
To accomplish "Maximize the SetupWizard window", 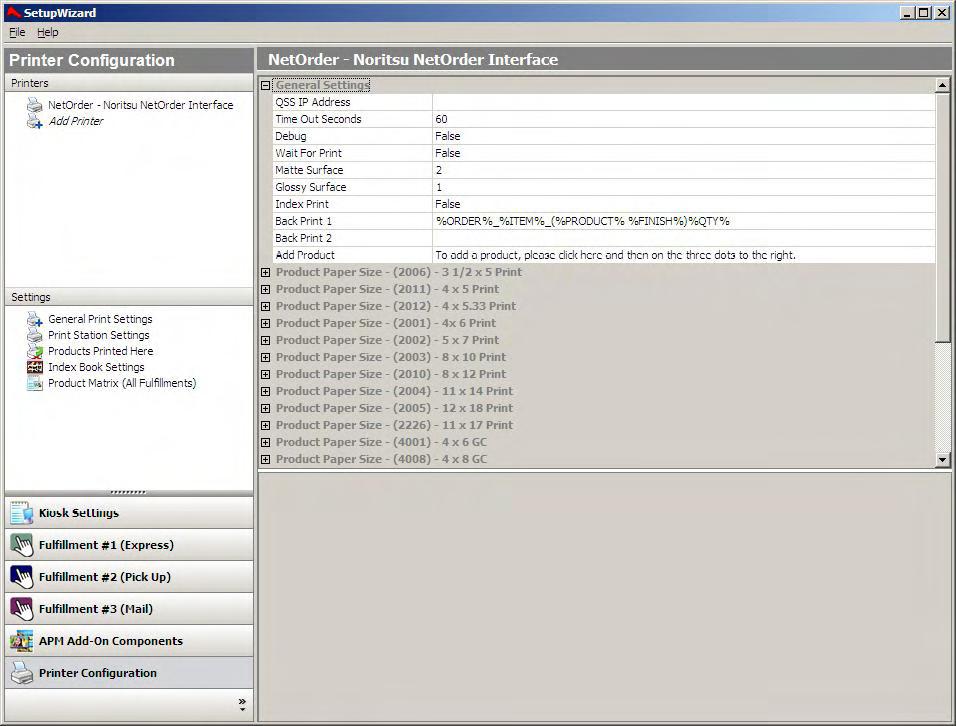I will (924, 13).
